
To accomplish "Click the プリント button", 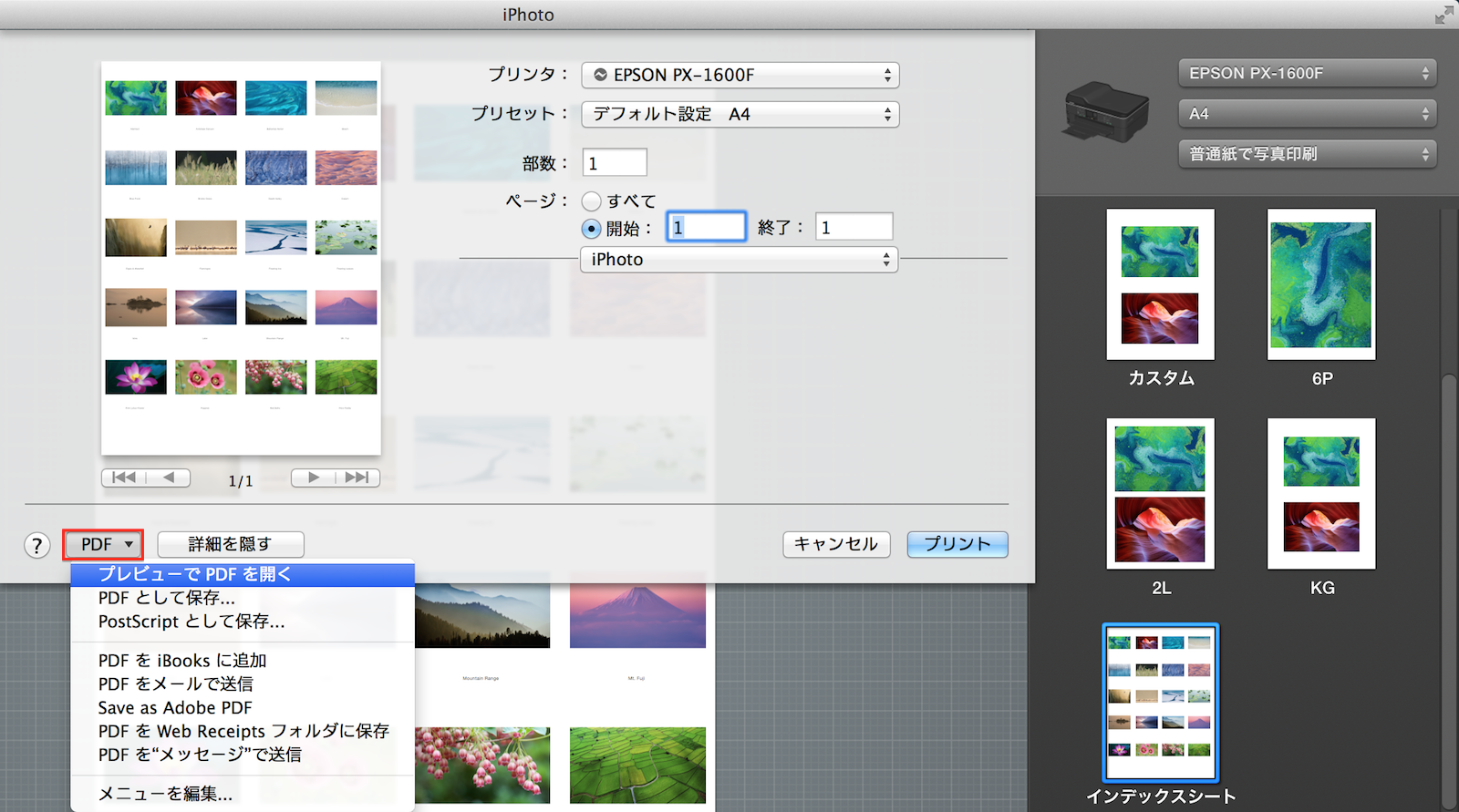I will (x=957, y=544).
